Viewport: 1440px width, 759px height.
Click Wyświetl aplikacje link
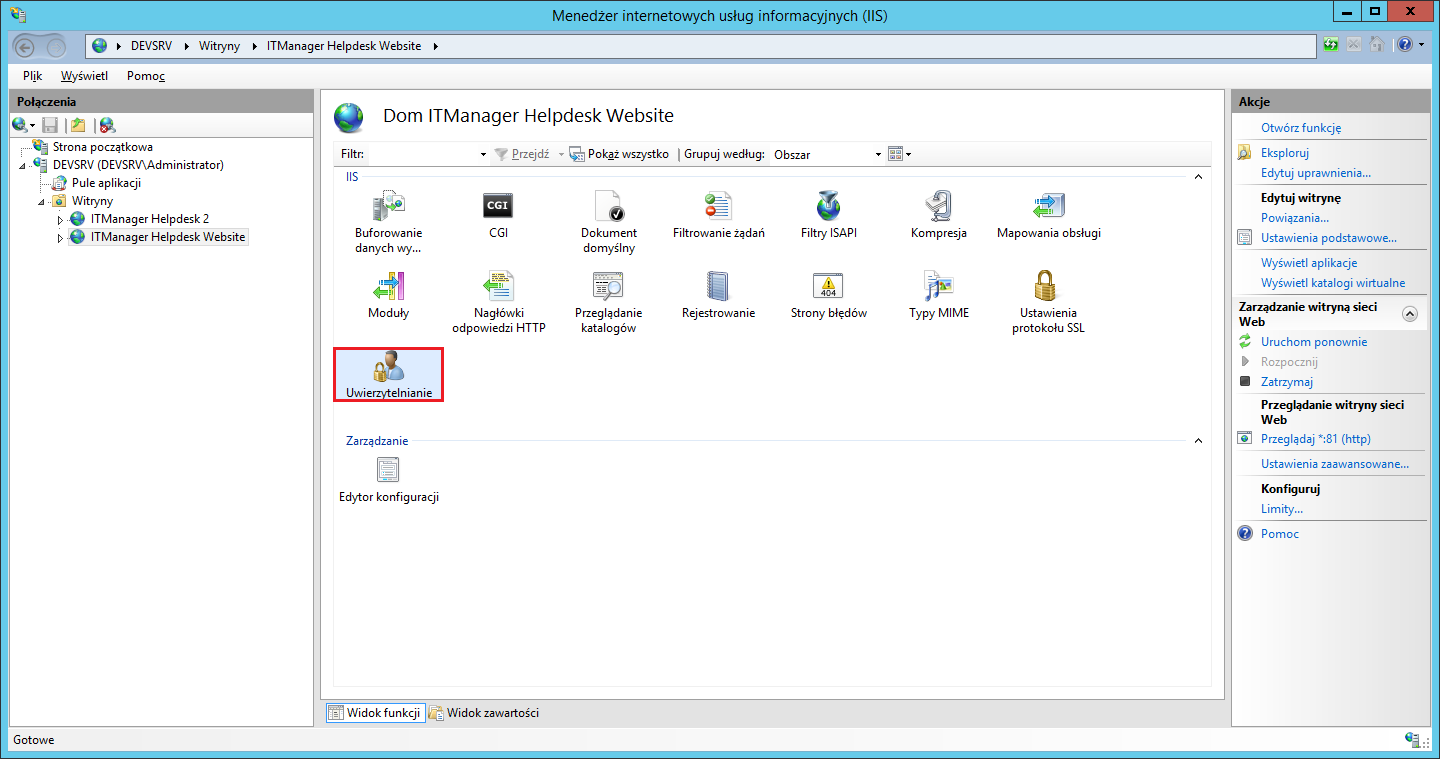tap(1309, 263)
